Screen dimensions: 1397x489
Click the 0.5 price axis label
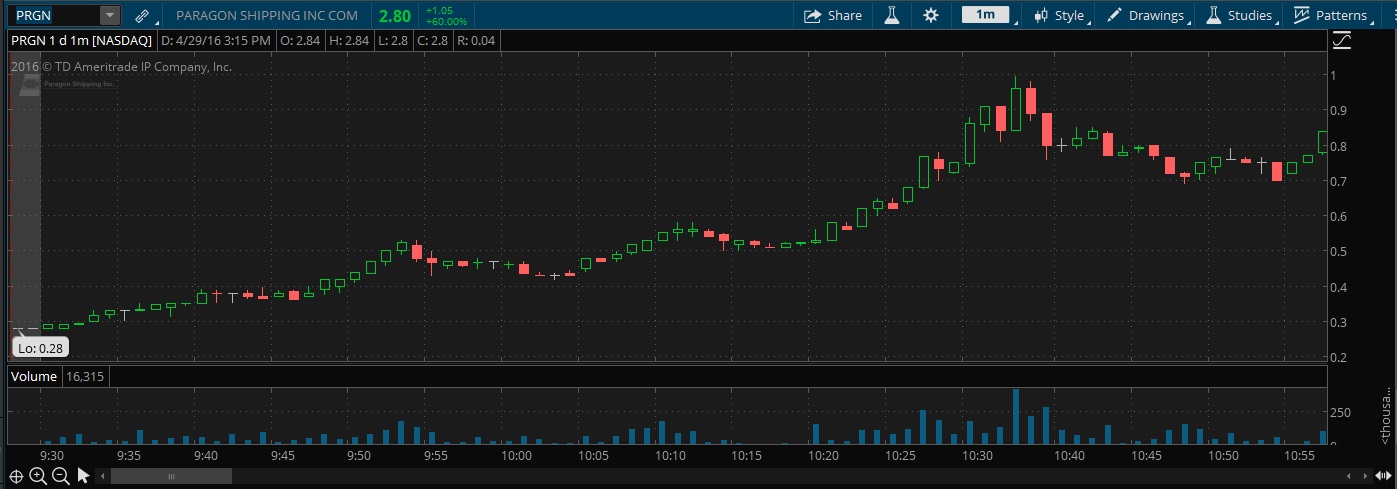pos(1339,251)
